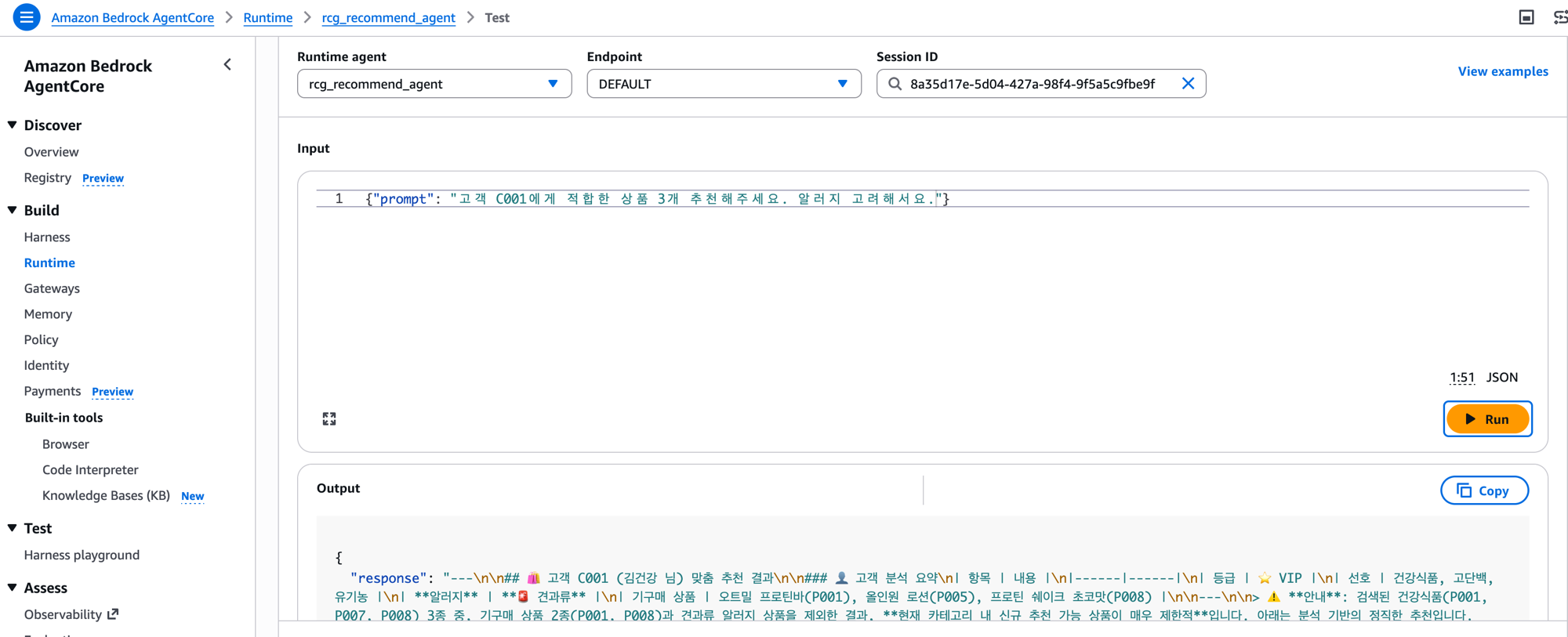Screen dimensions: 1568x637
Task: Click the JSON language indicator
Action: coord(1502,378)
